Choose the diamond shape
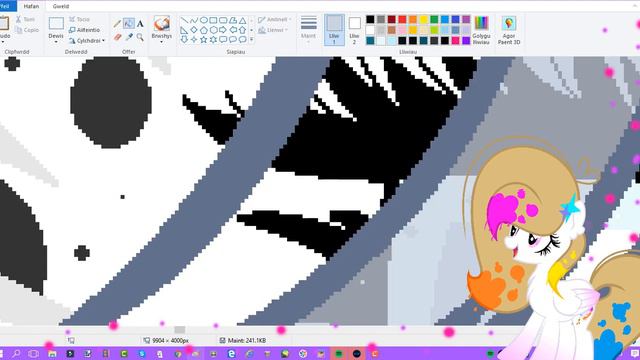 194,30
